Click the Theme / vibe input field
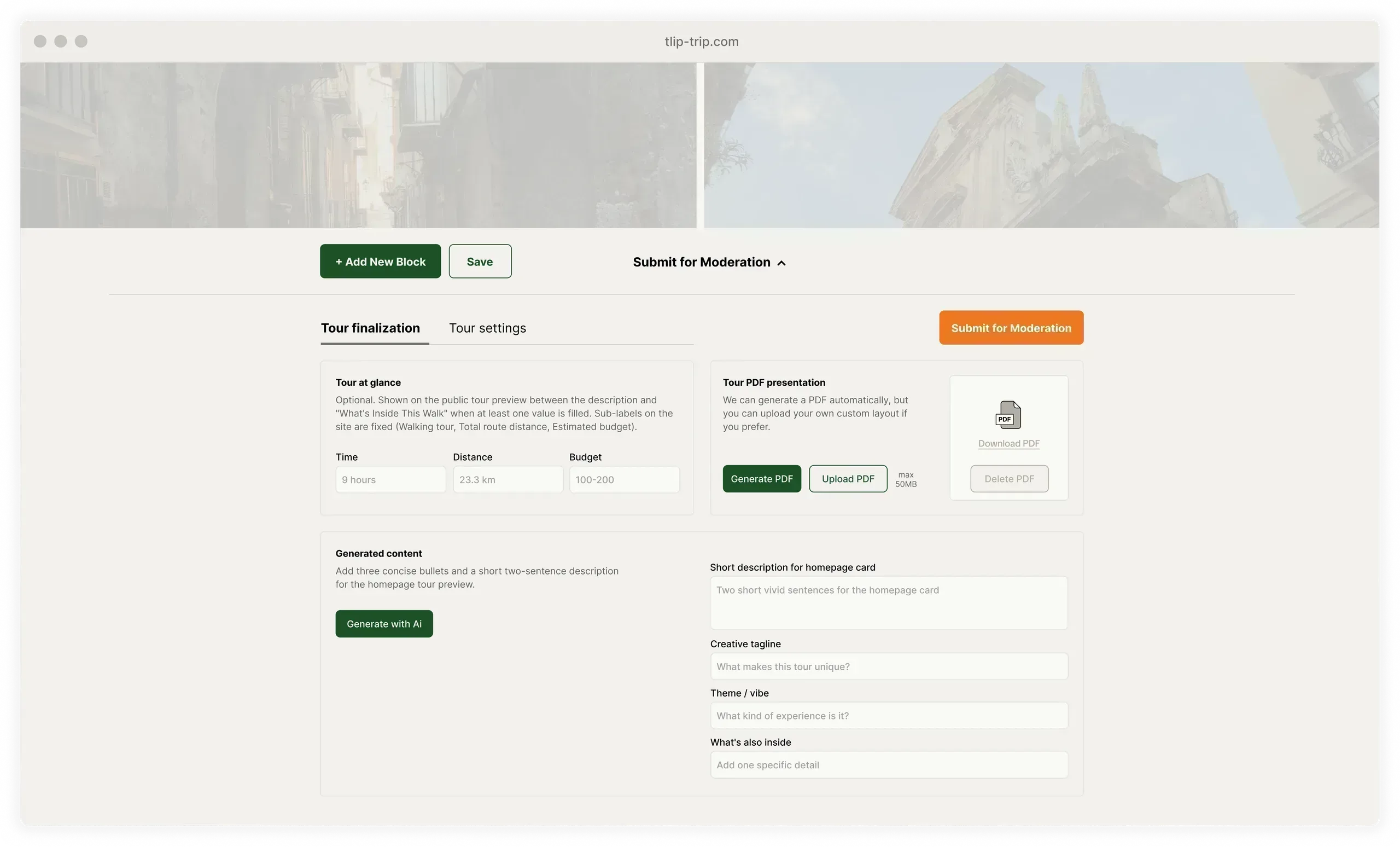1400x847 pixels. click(889, 715)
